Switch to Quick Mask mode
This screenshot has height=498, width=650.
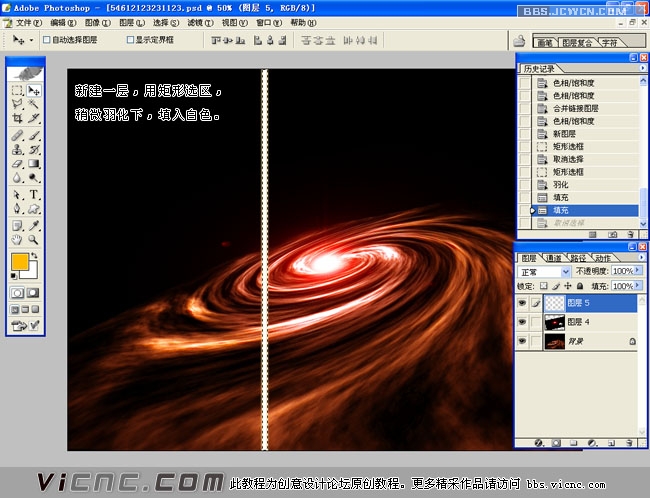tap(33, 293)
